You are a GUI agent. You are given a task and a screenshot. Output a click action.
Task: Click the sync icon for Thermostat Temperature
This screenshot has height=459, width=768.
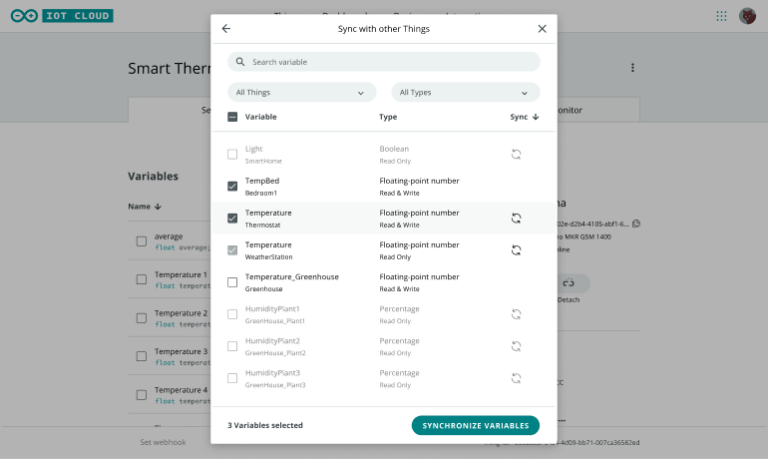coord(516,218)
